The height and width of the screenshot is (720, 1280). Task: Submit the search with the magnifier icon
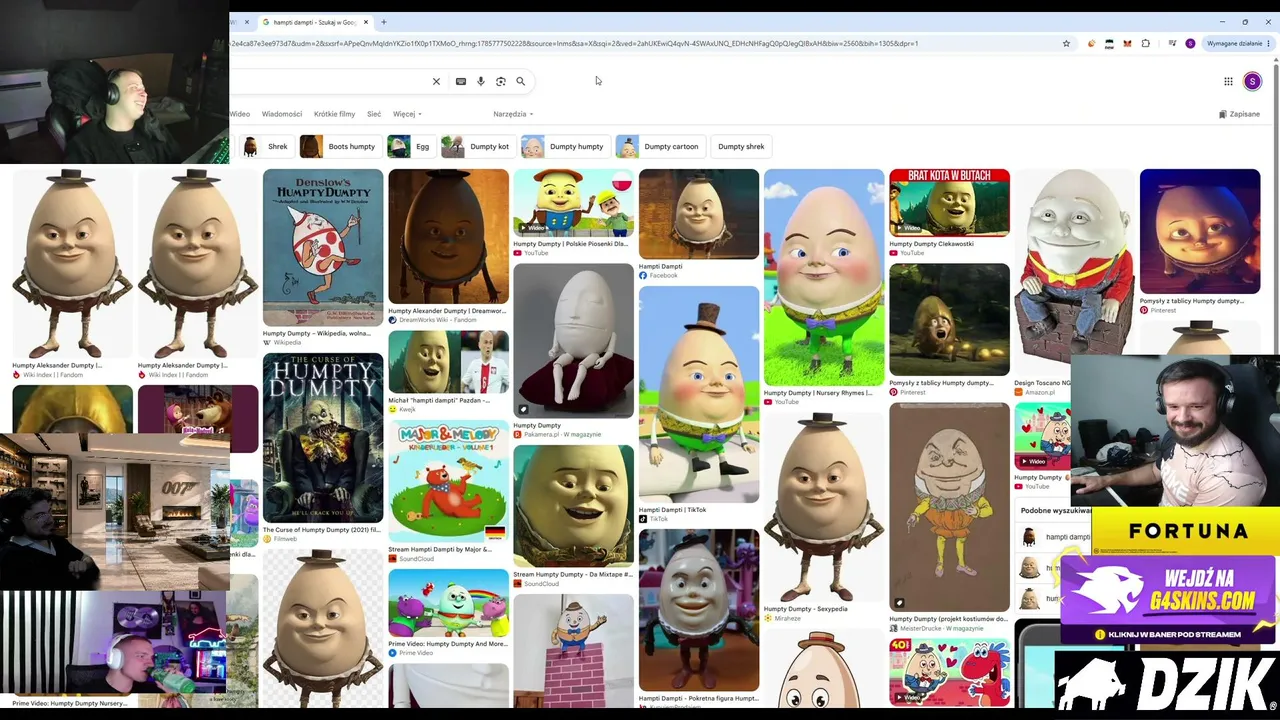(x=521, y=81)
